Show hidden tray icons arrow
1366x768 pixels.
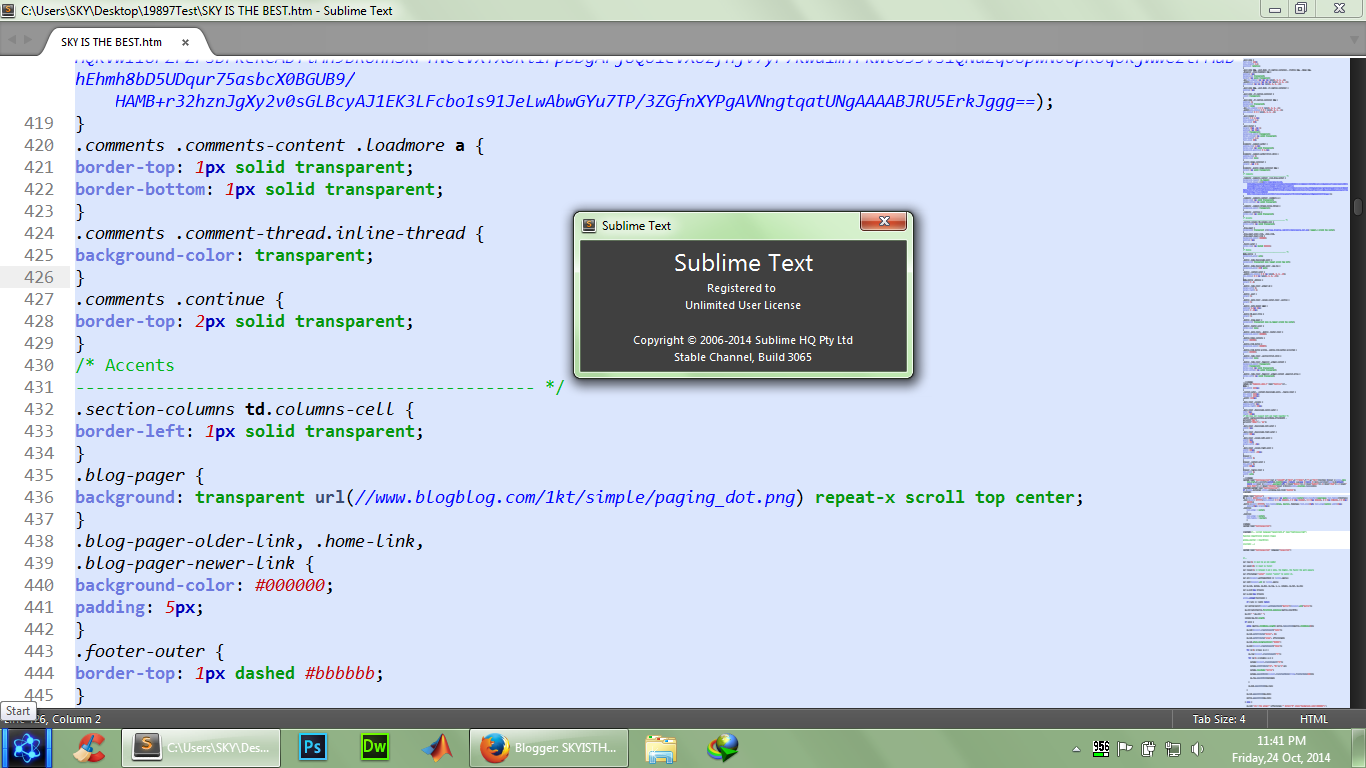pyautogui.click(x=1076, y=748)
